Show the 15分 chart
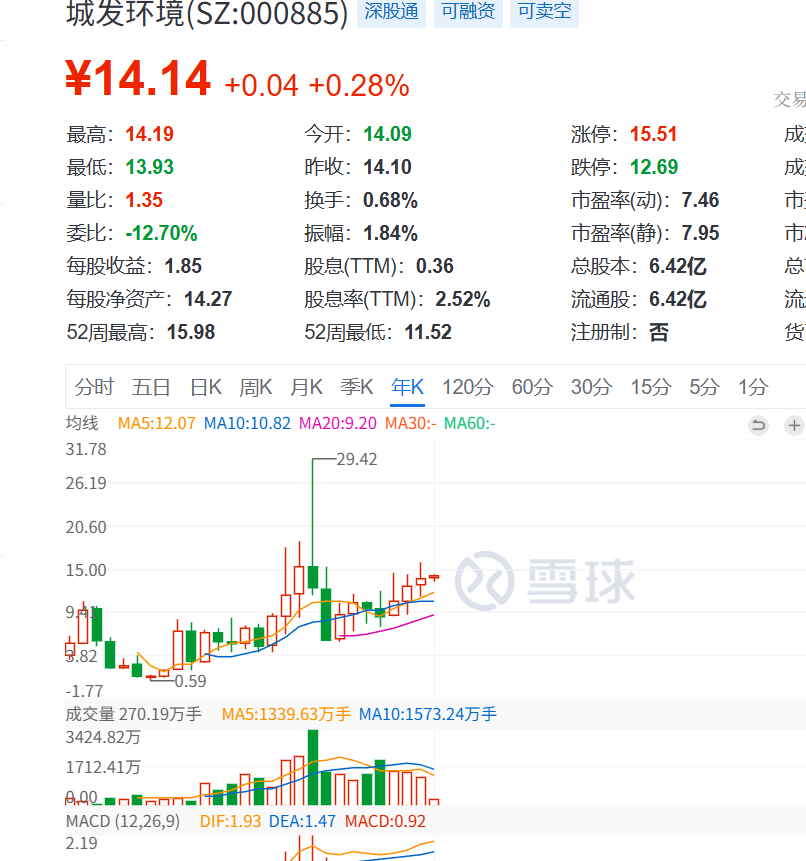This screenshot has height=861, width=806. click(651, 387)
